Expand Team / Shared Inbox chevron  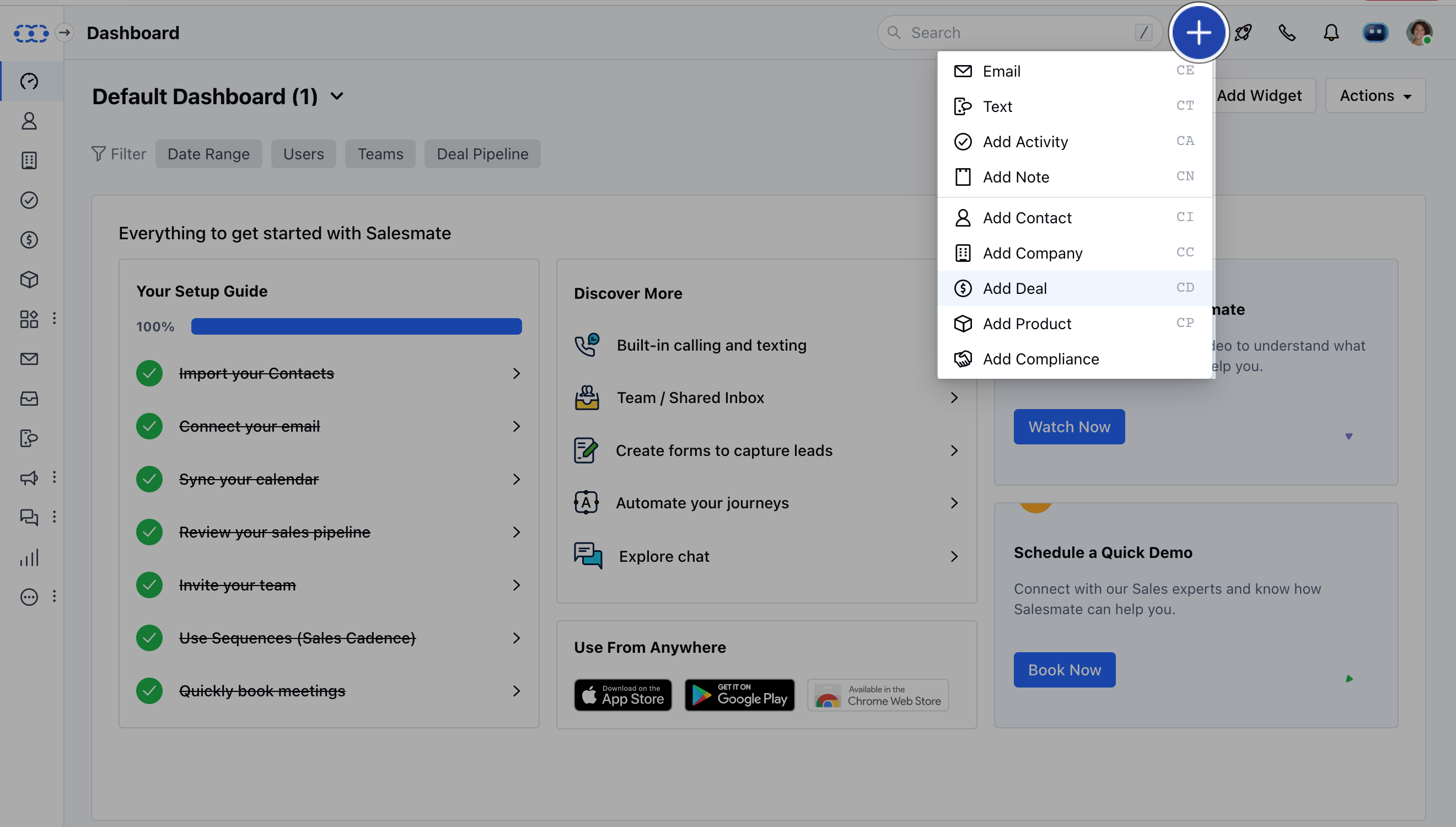point(954,398)
